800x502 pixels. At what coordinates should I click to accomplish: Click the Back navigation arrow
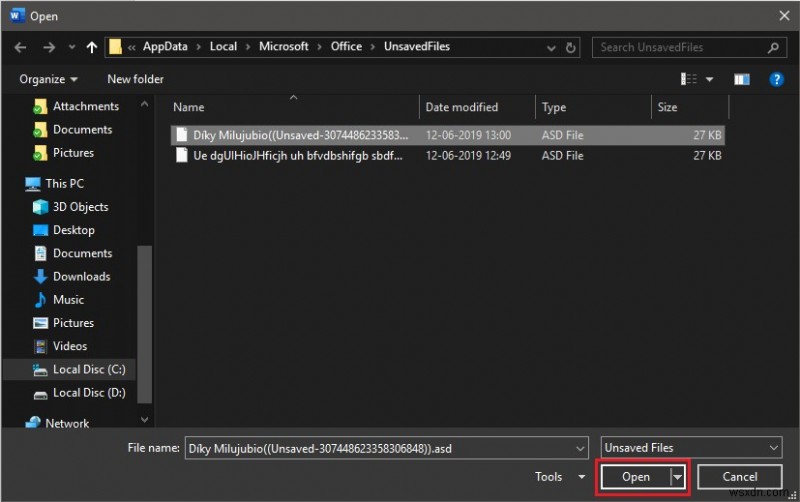tap(20, 47)
